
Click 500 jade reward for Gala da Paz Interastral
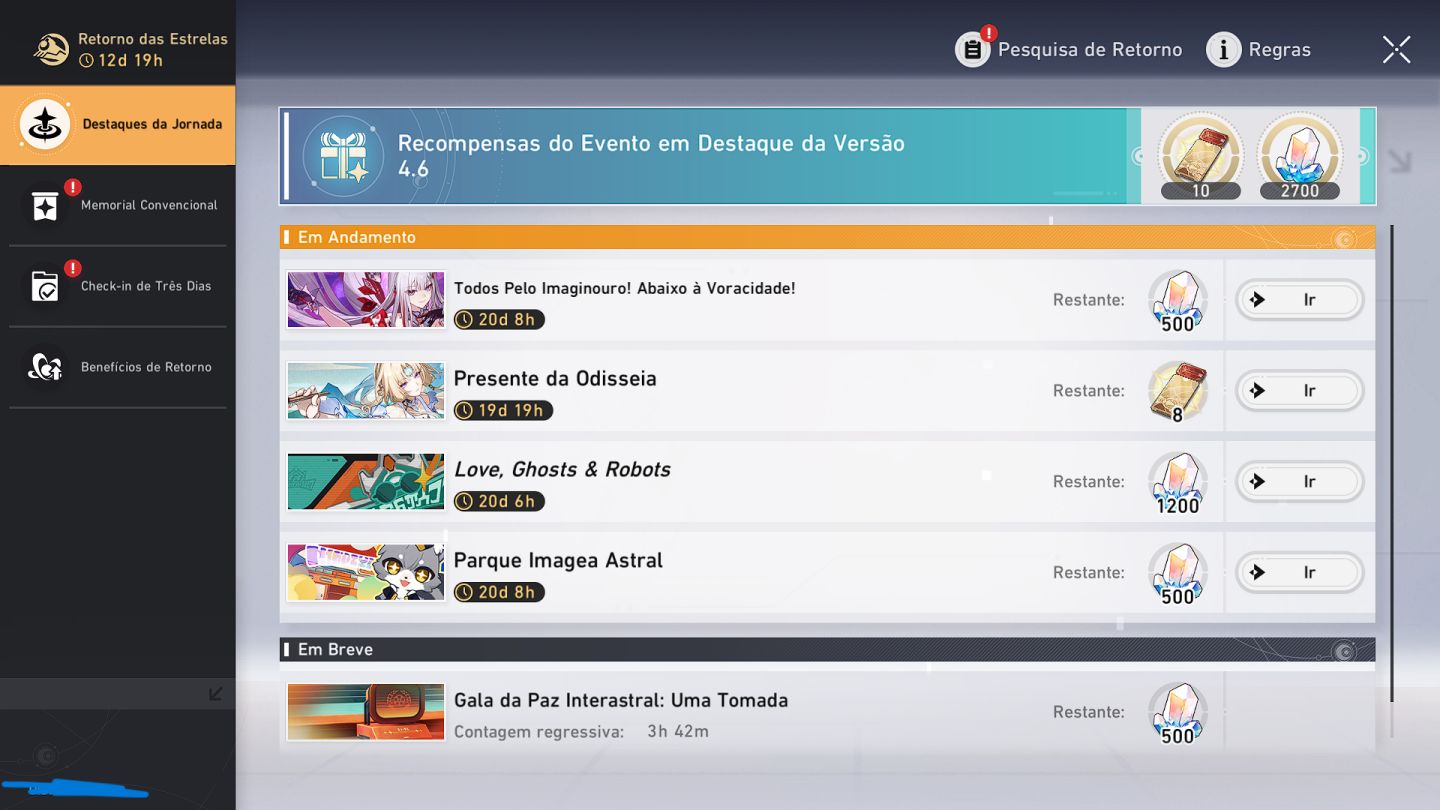pos(1178,714)
